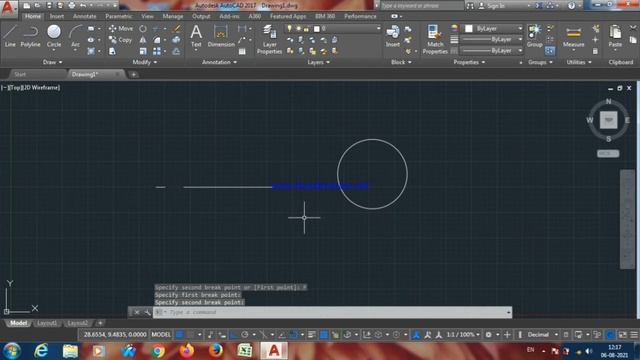The height and width of the screenshot is (360, 640).
Task: Toggle Hardware acceleration icon in status bar
Action: click(x=610, y=335)
